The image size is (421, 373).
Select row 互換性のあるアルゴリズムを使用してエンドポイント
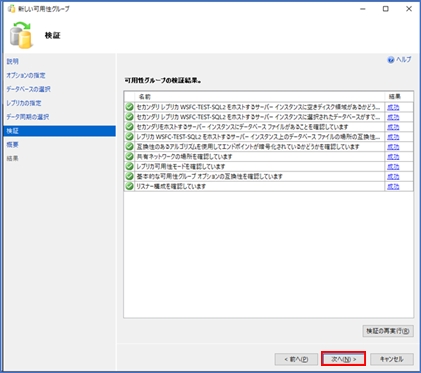[x=269, y=147]
